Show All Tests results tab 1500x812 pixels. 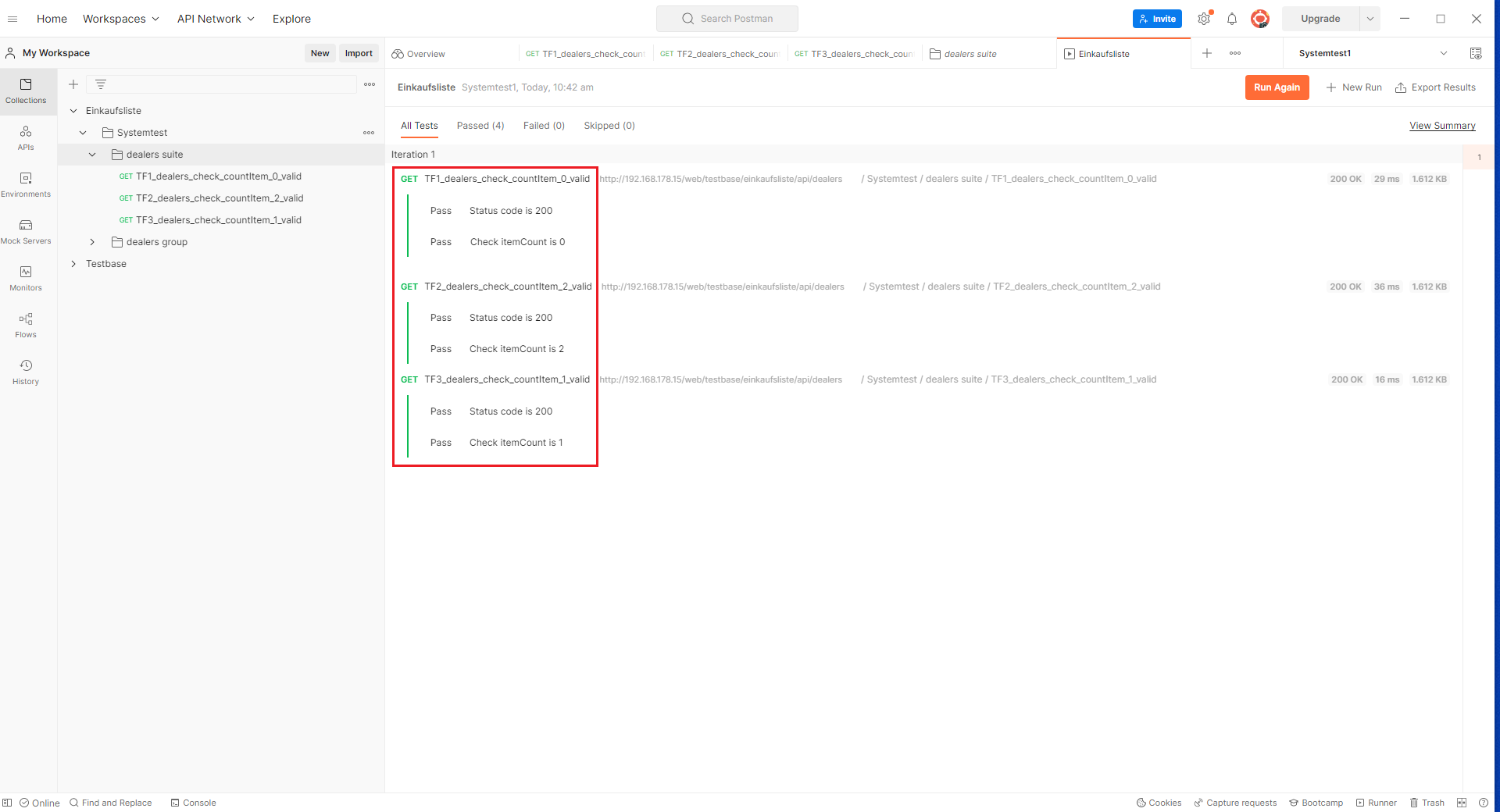(x=420, y=126)
